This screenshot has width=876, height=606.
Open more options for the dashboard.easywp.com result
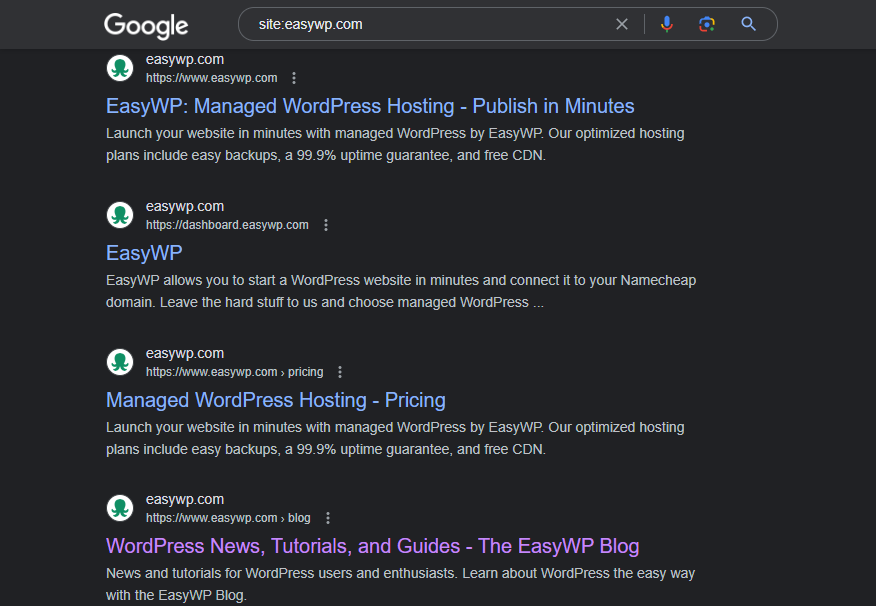coord(326,225)
